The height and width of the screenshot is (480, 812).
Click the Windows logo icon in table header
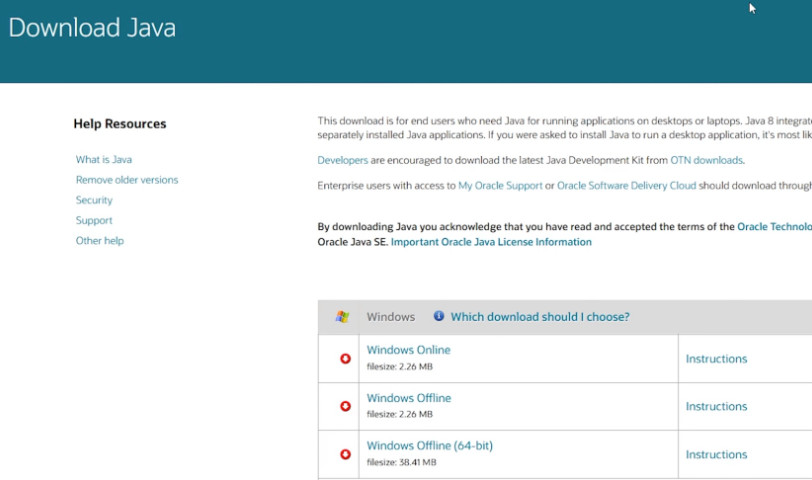(x=342, y=317)
